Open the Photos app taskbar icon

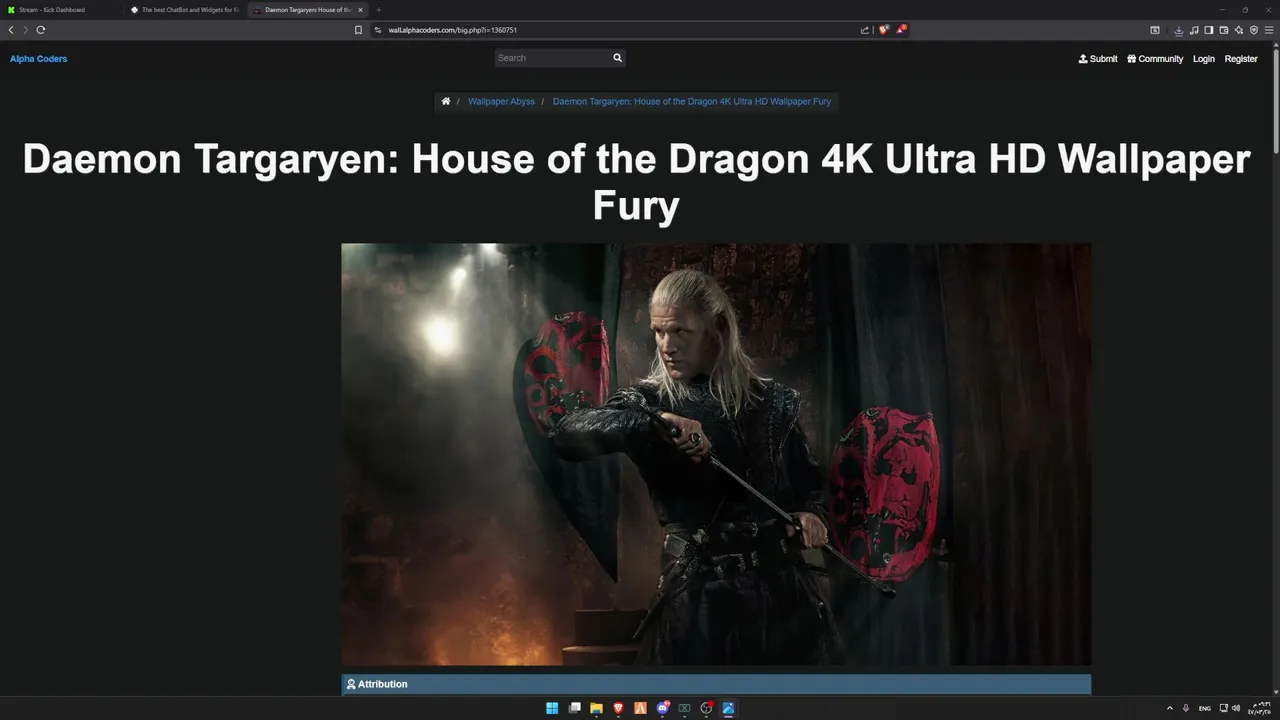point(728,708)
